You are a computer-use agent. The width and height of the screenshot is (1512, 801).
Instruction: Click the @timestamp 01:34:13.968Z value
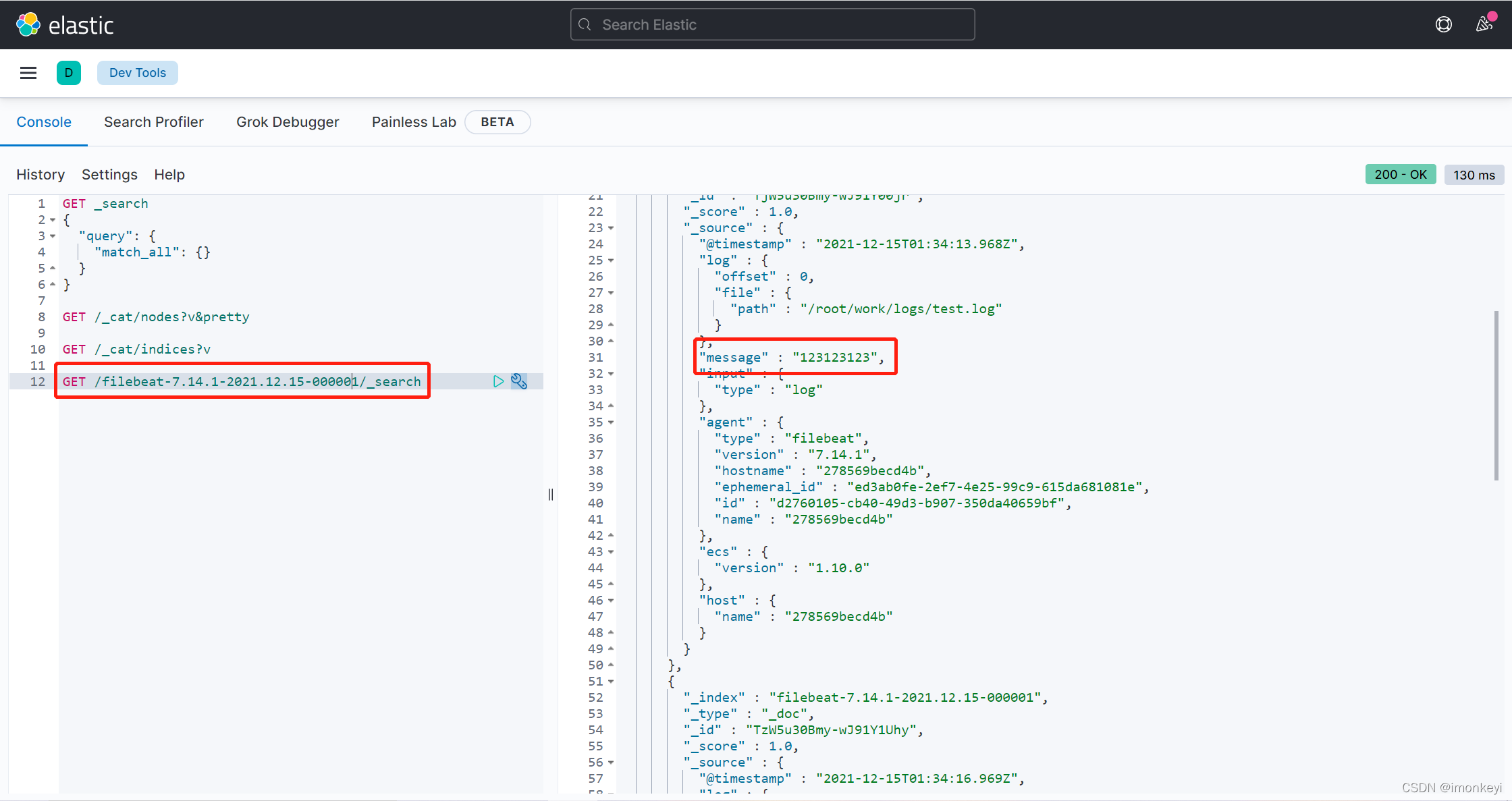click(917, 244)
